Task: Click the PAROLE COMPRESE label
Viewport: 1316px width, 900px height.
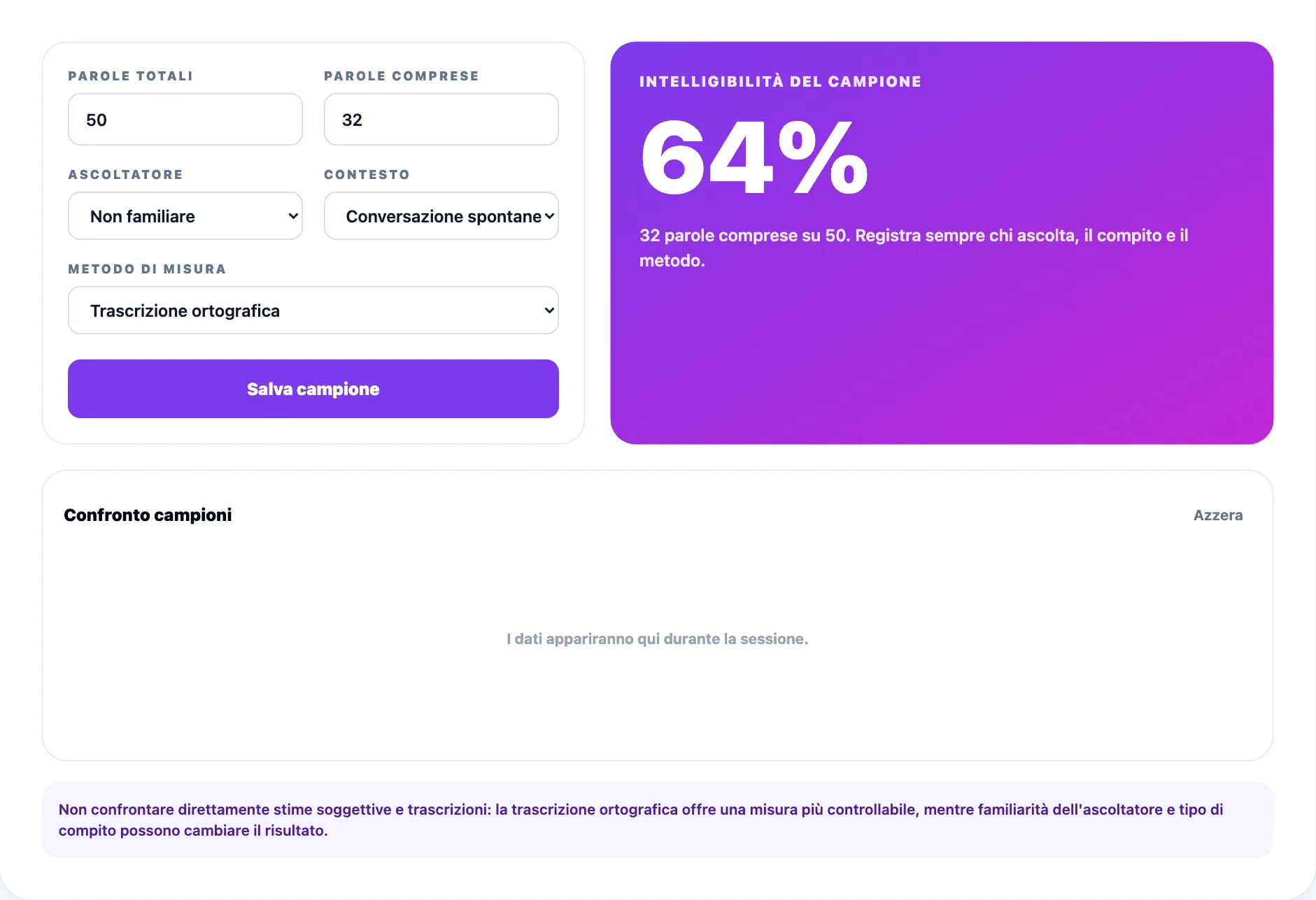Action: pos(402,76)
